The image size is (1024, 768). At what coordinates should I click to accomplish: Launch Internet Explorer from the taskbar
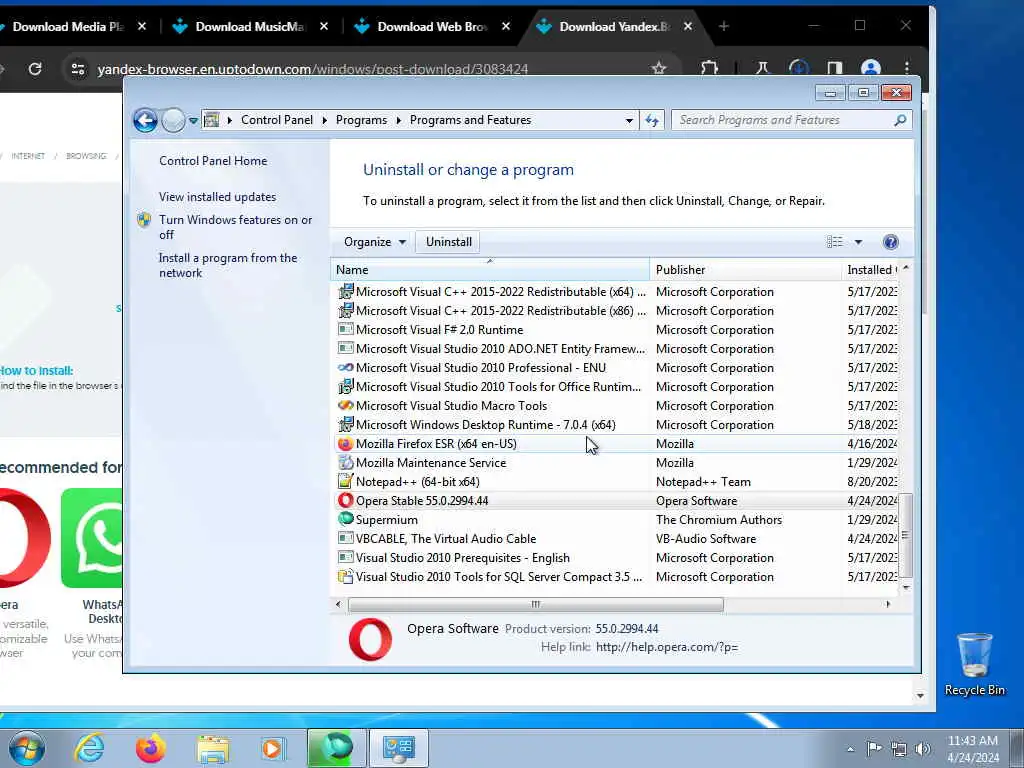(89, 748)
